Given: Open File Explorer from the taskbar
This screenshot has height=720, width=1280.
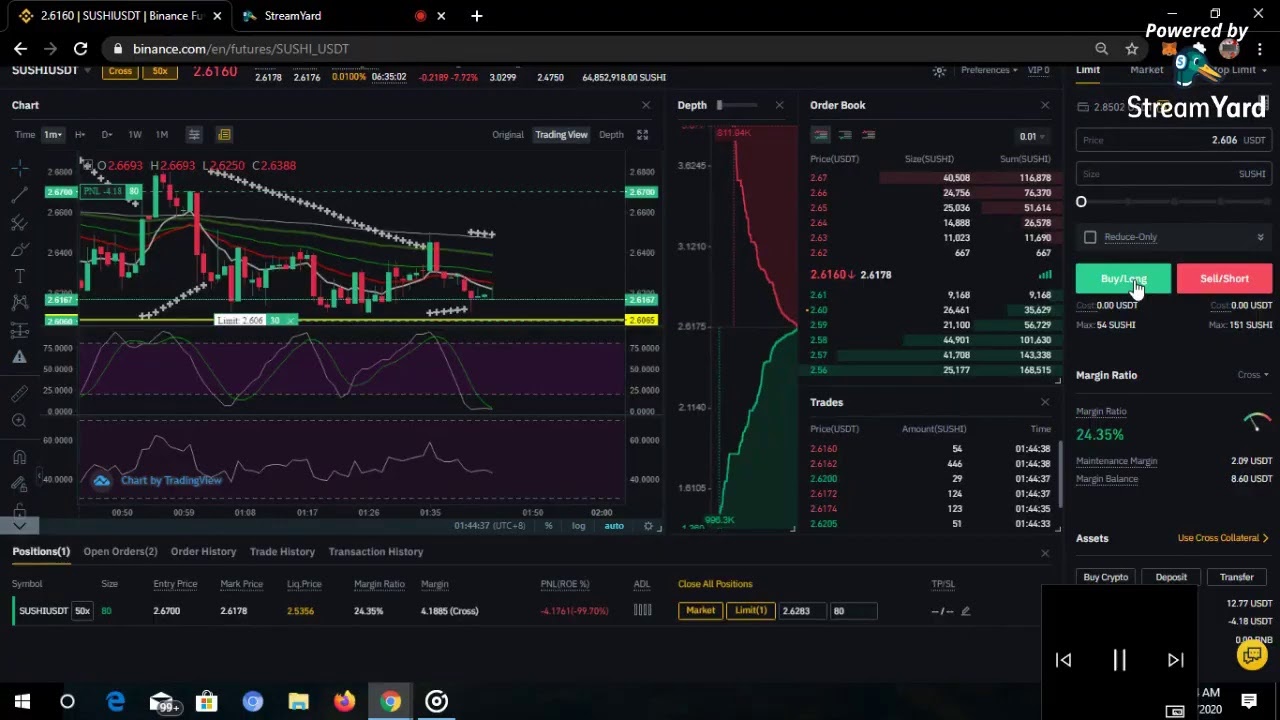Looking at the screenshot, I should pyautogui.click(x=298, y=701).
